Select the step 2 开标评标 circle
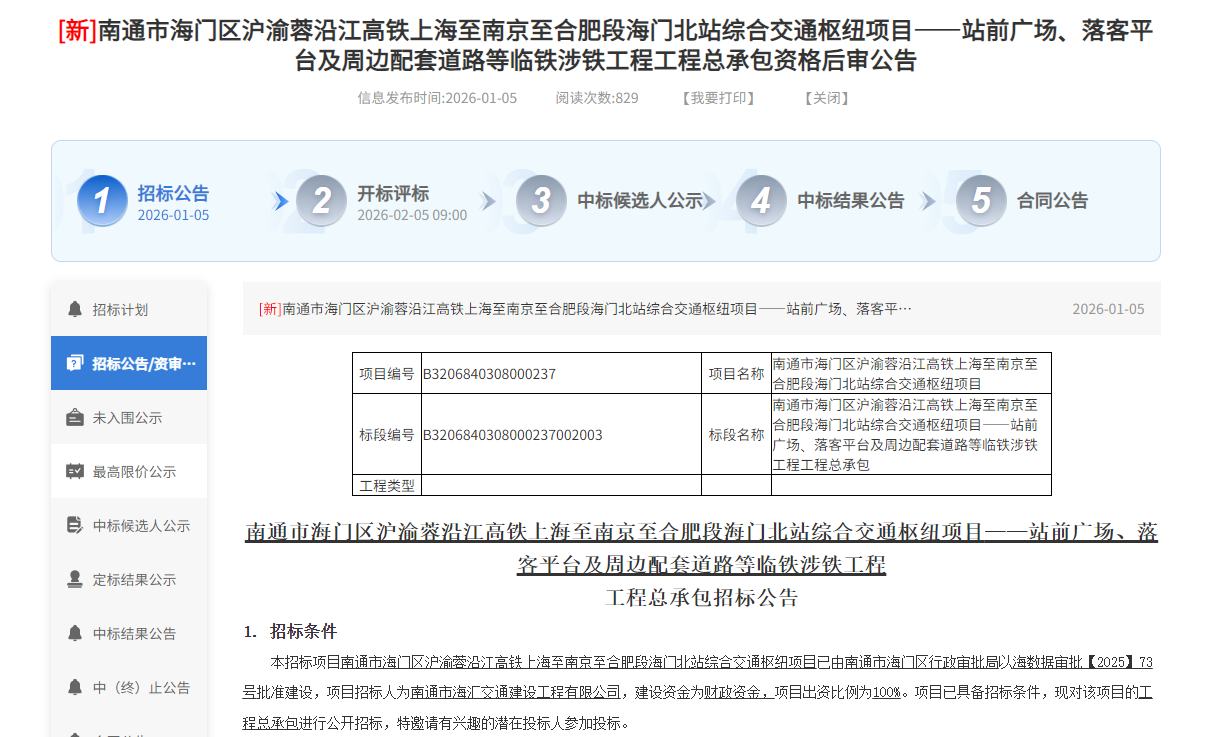 point(322,200)
